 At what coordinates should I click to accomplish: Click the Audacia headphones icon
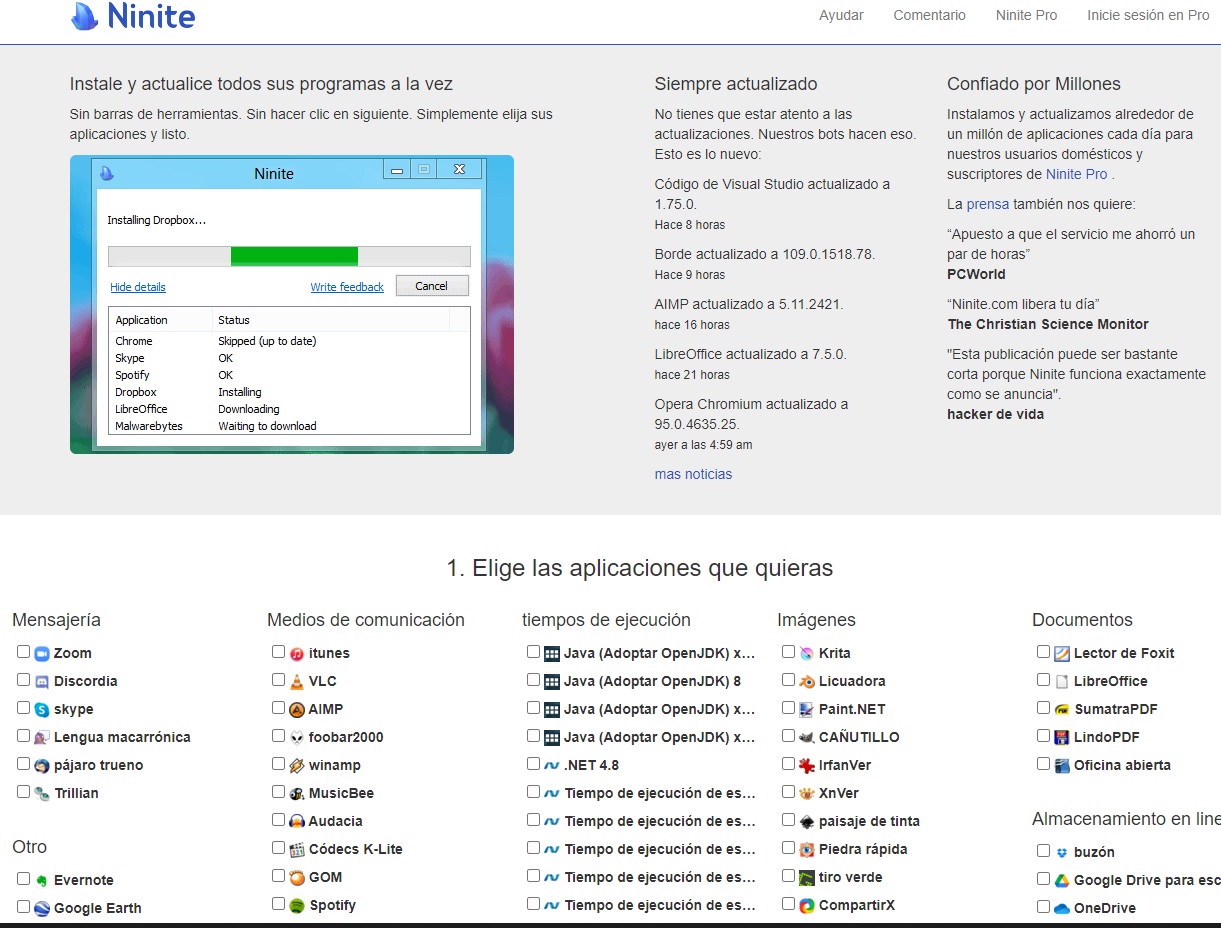pos(297,821)
